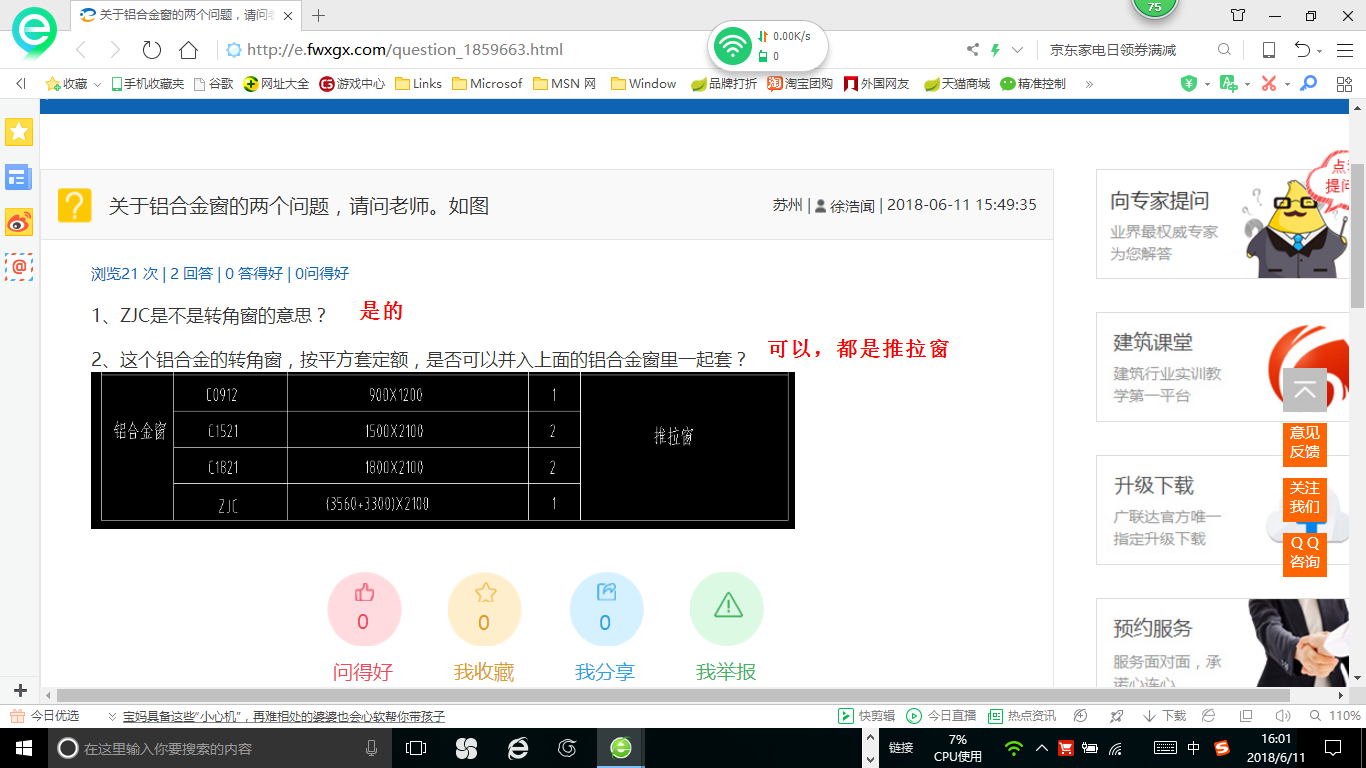
Task: Click the 110% zoom level control
Action: coord(1336,716)
